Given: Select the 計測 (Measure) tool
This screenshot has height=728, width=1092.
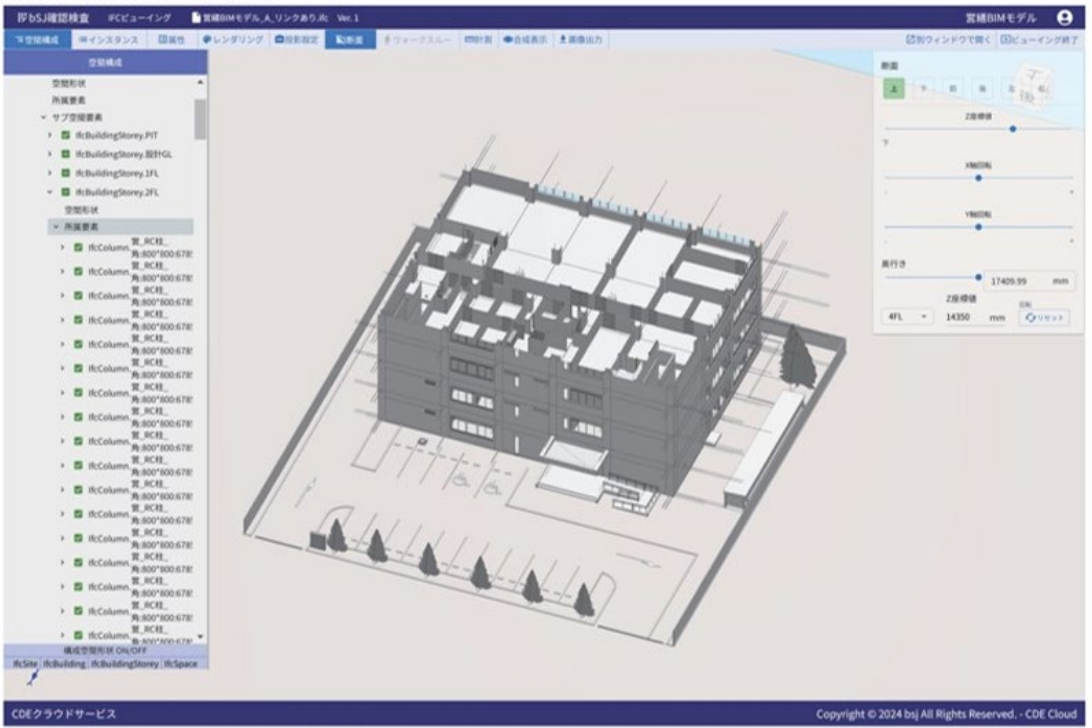Looking at the screenshot, I should pyautogui.click(x=477, y=40).
